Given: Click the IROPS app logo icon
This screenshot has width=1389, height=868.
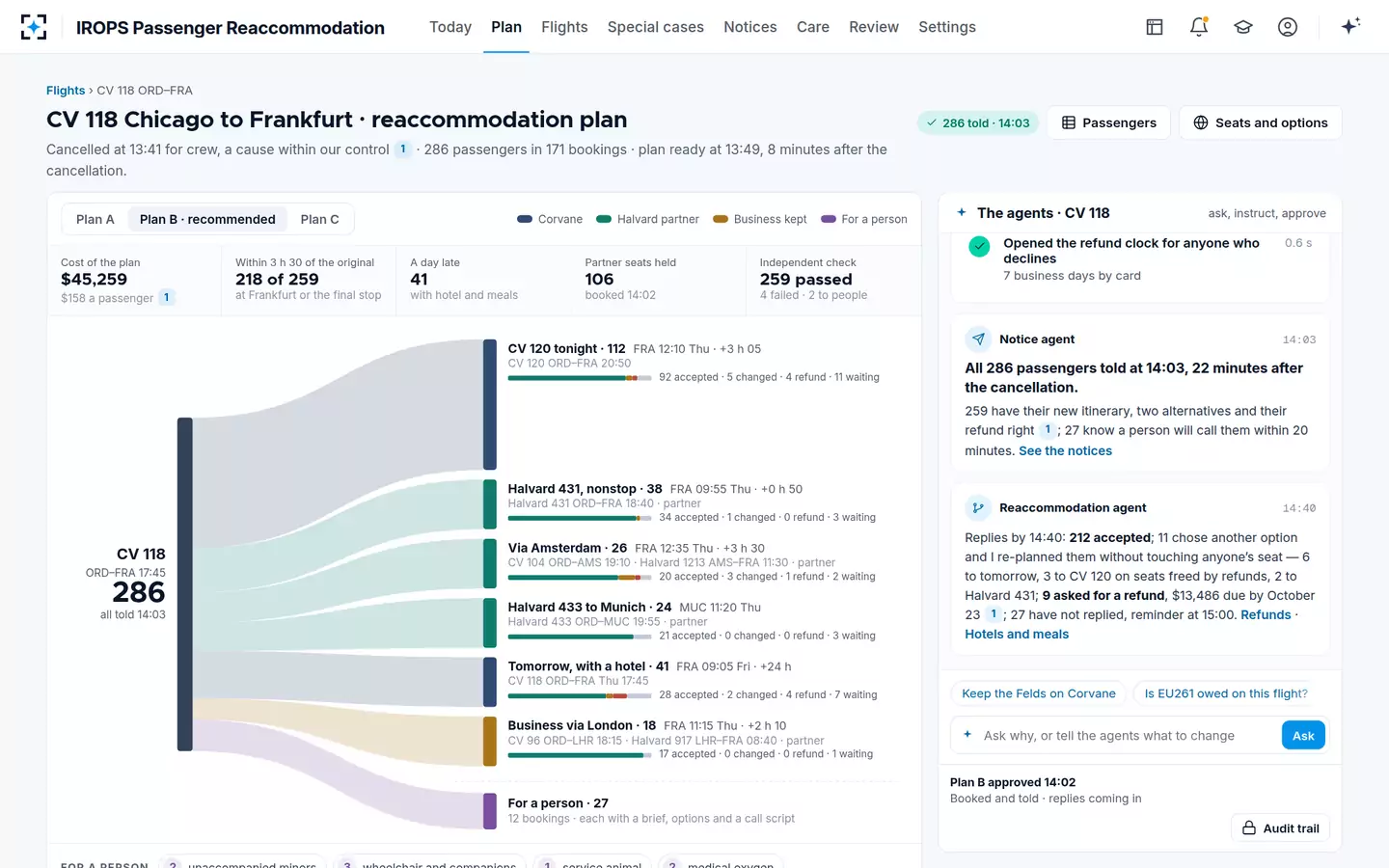Looking at the screenshot, I should [x=34, y=27].
